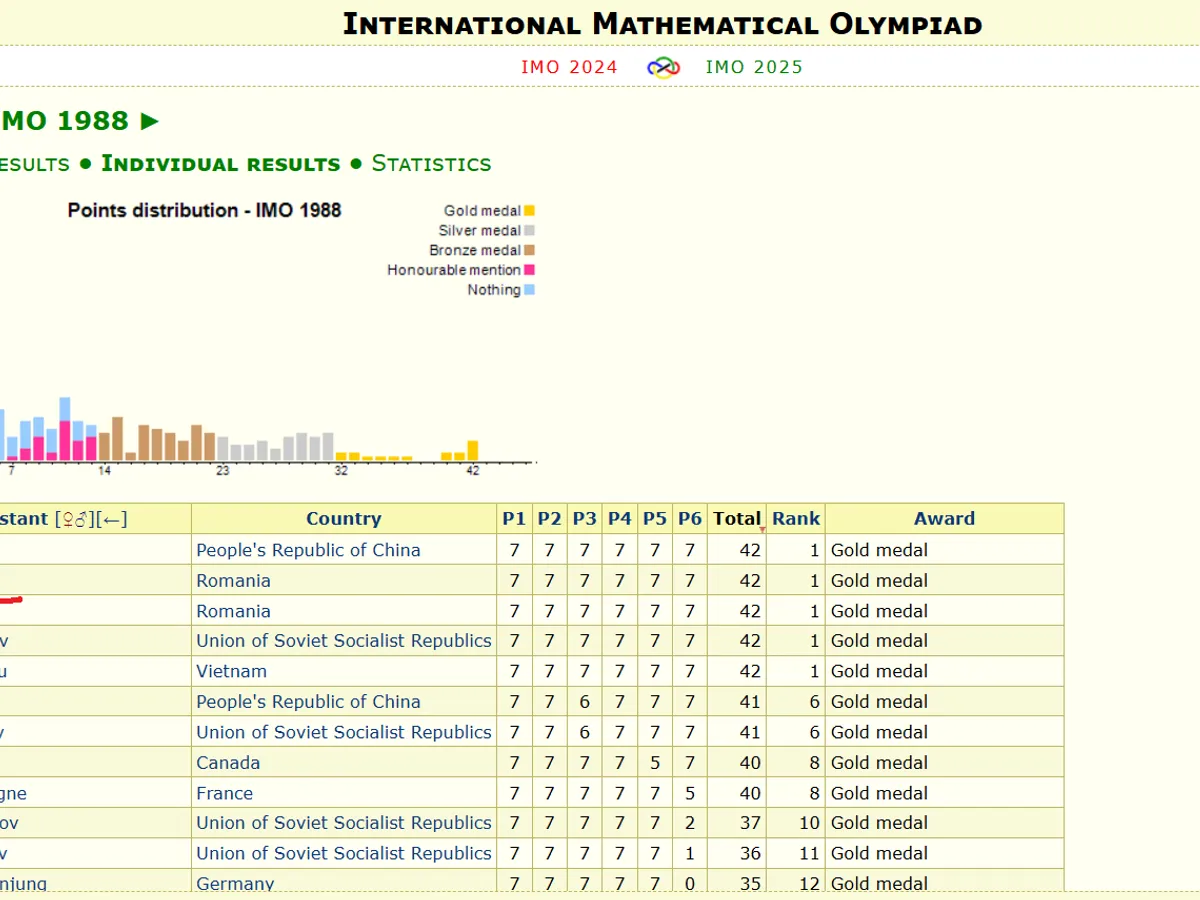This screenshot has width=1200, height=900.
Task: Go to next year using ► arrow
Action: [x=150, y=121]
